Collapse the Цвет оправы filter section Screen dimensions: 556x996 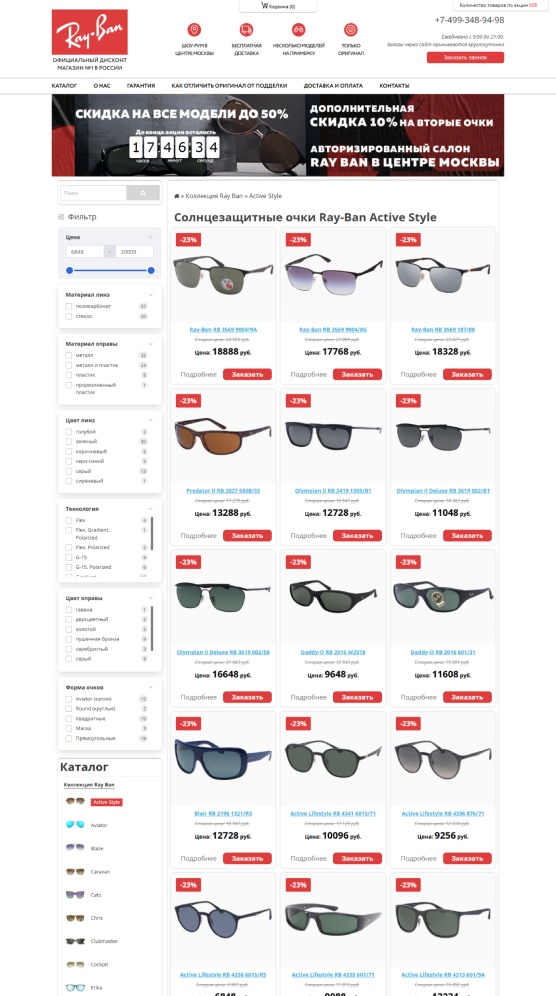coord(151,598)
